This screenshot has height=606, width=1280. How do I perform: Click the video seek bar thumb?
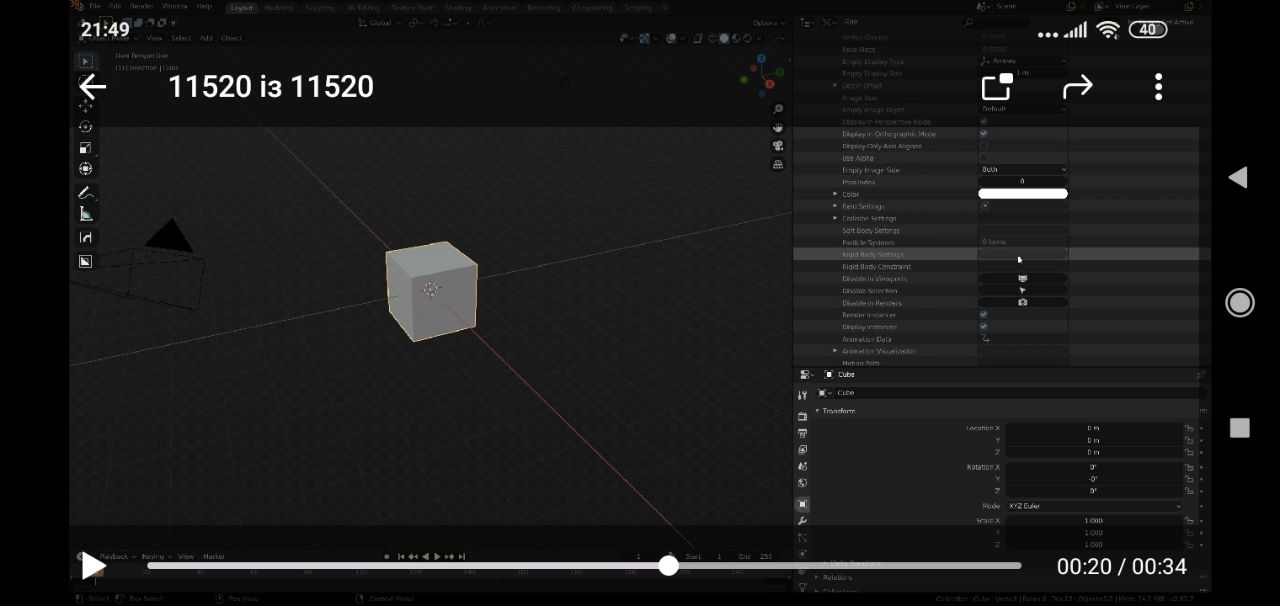pos(669,566)
